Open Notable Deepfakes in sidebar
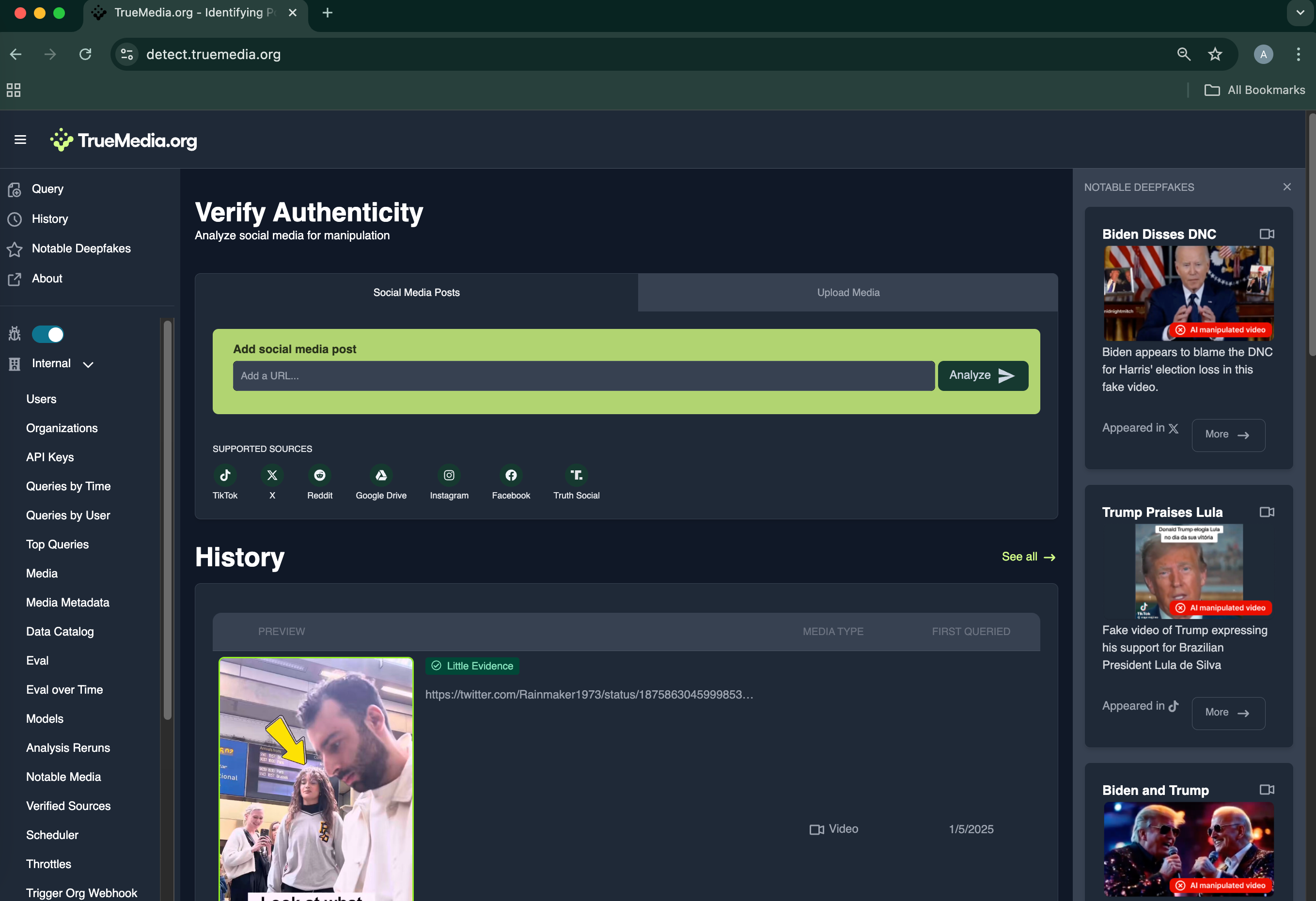 click(x=81, y=249)
